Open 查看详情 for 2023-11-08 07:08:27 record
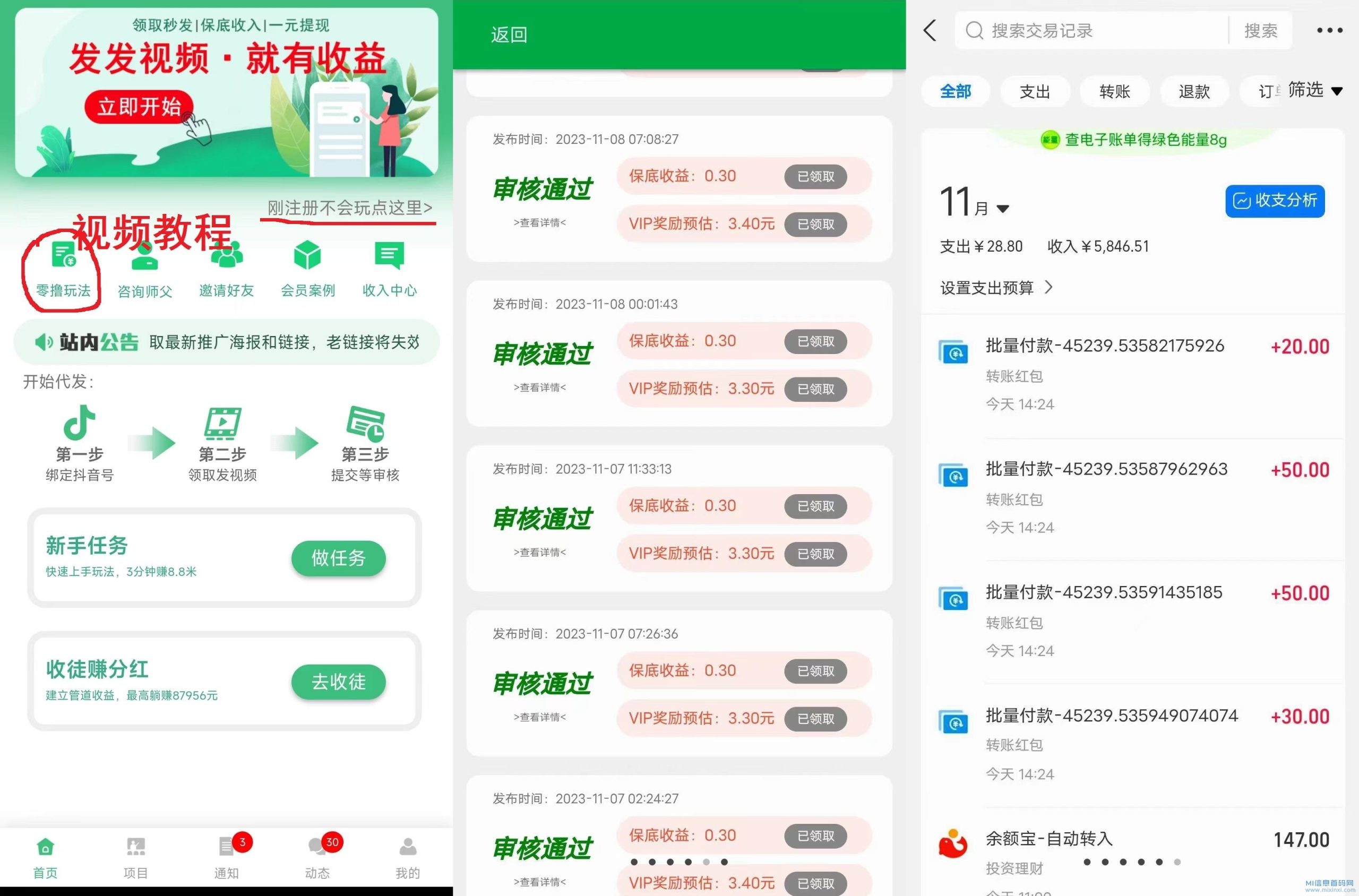Viewport: 1359px width, 896px height. pos(539,223)
